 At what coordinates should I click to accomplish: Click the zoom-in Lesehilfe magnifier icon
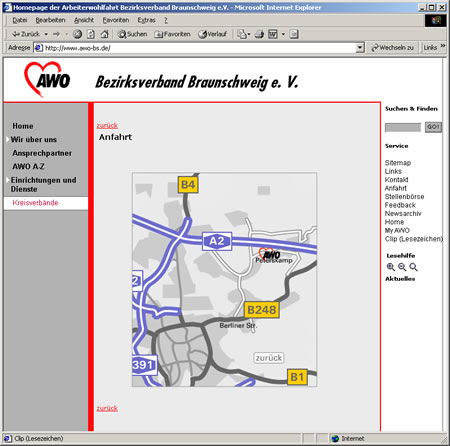[x=391, y=267]
